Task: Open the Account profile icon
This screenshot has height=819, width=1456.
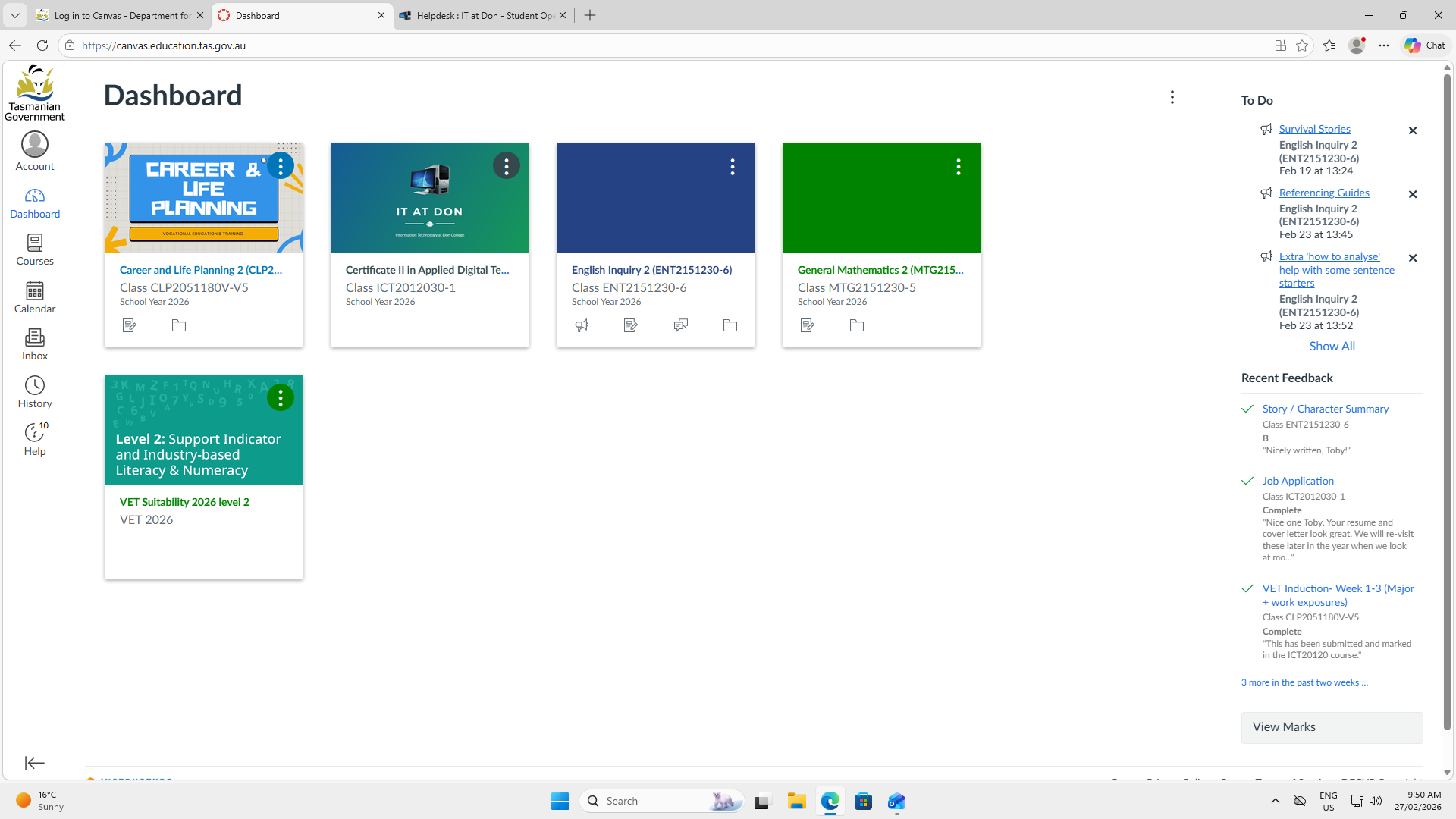Action: click(x=35, y=151)
